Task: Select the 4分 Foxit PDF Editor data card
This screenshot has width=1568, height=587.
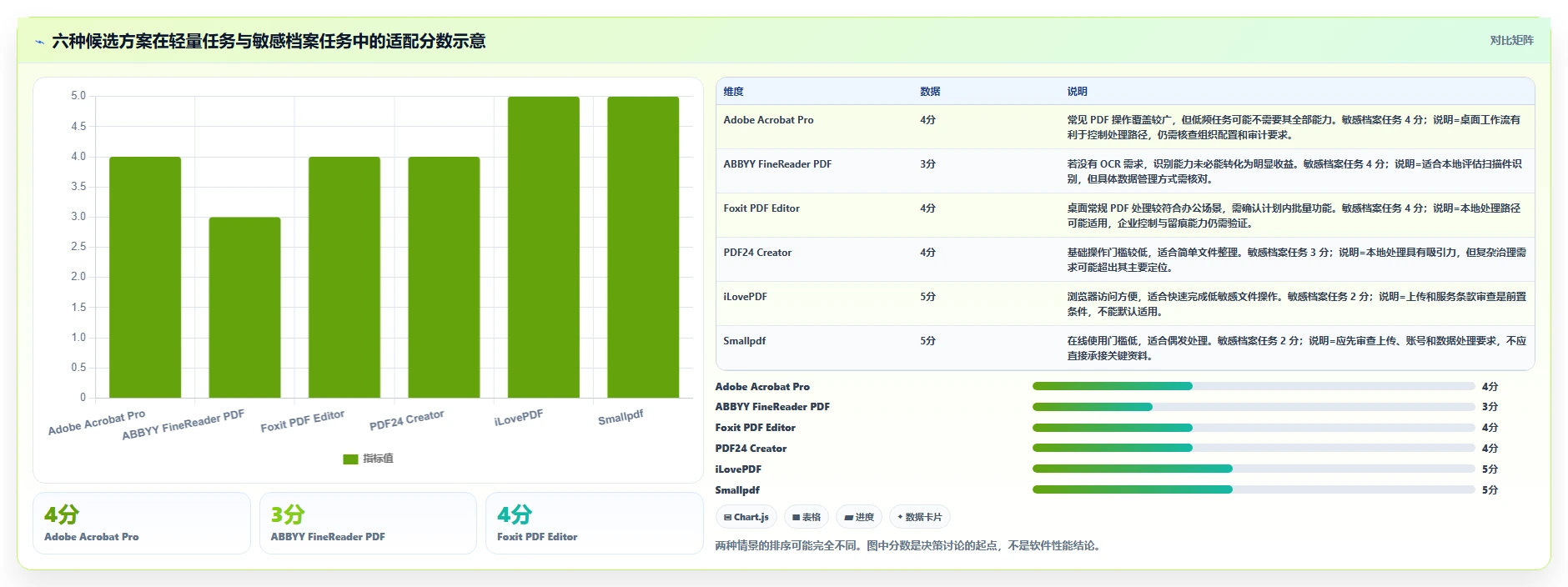Action: coord(595,523)
